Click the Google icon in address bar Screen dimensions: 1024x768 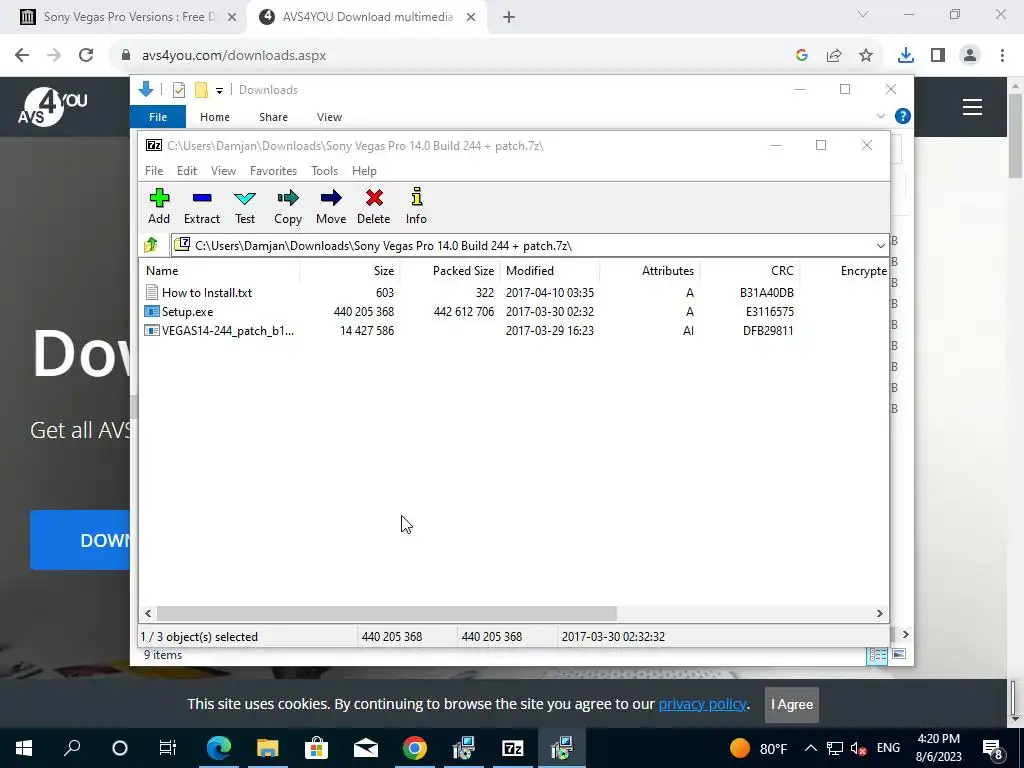[802, 56]
